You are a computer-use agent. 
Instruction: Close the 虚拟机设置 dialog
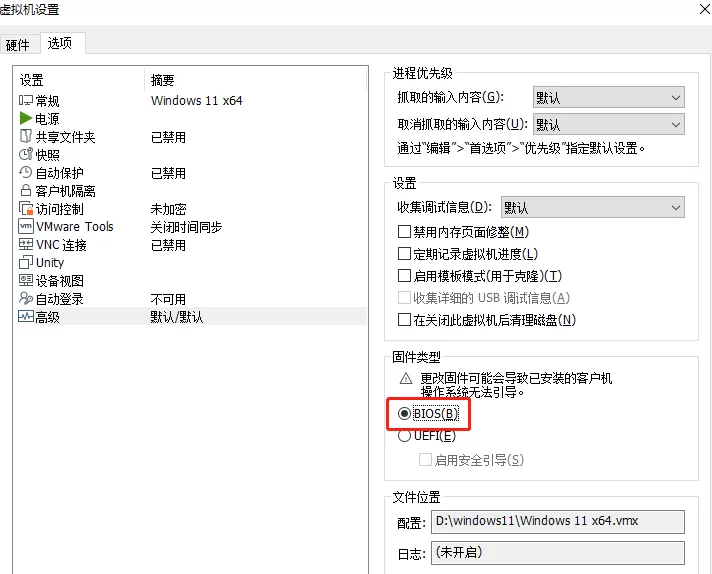pyautogui.click(x=705, y=8)
